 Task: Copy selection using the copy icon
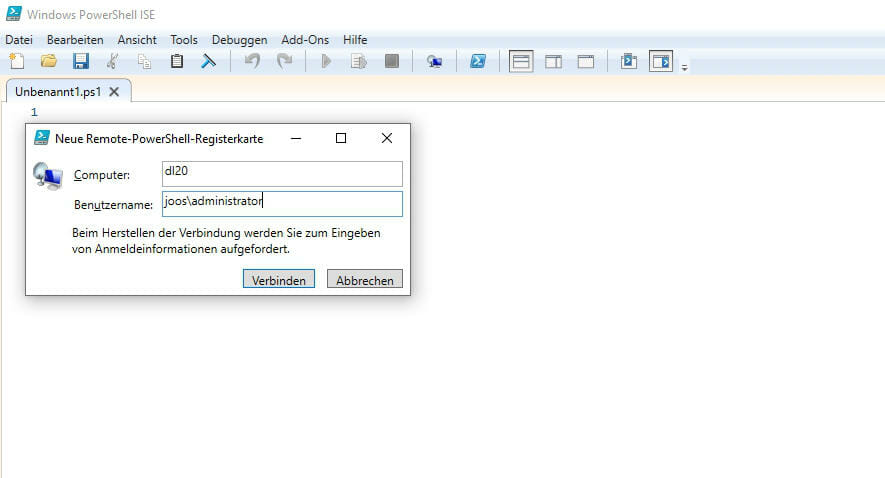coord(144,61)
